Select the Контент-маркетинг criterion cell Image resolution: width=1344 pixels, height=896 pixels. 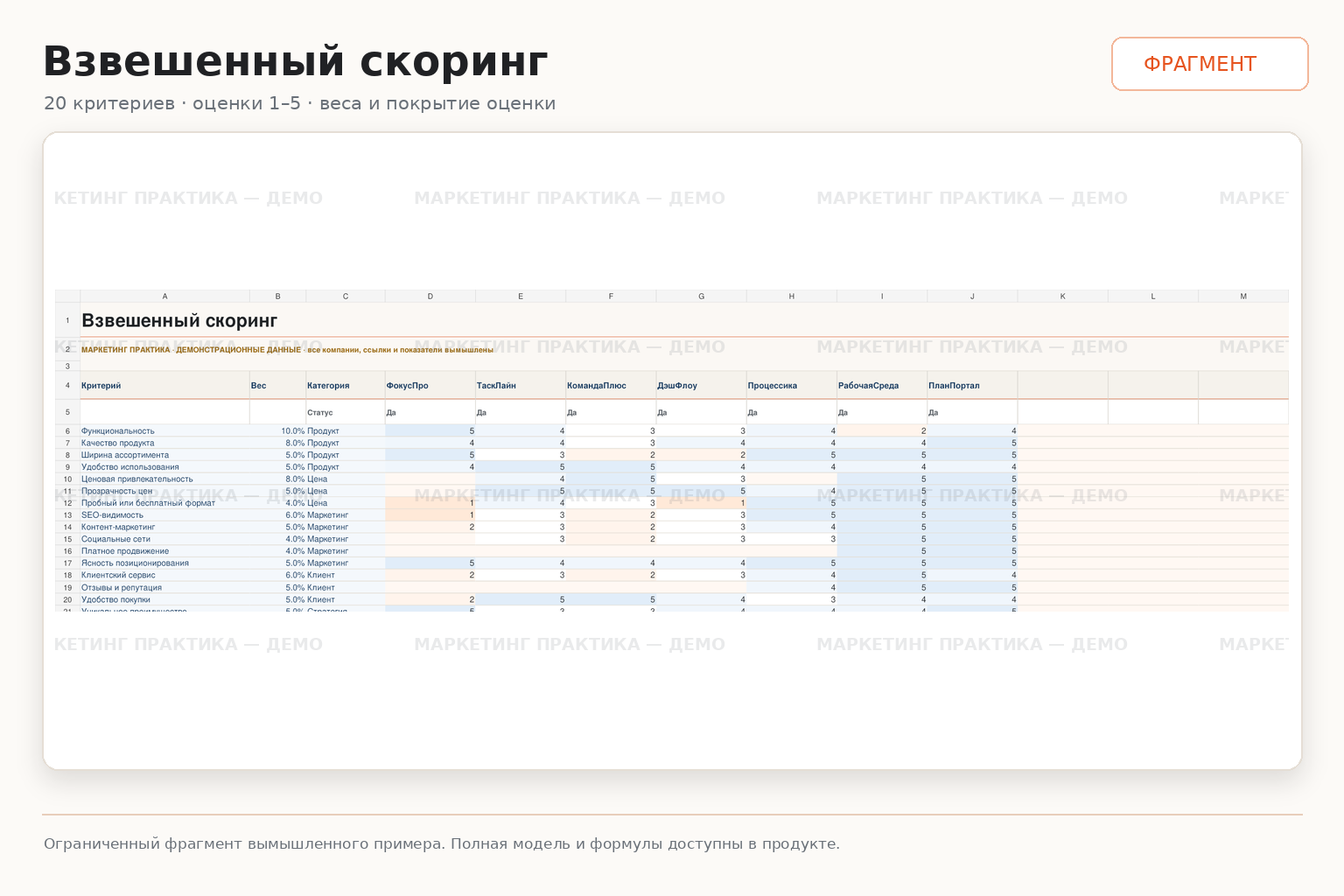(x=164, y=528)
